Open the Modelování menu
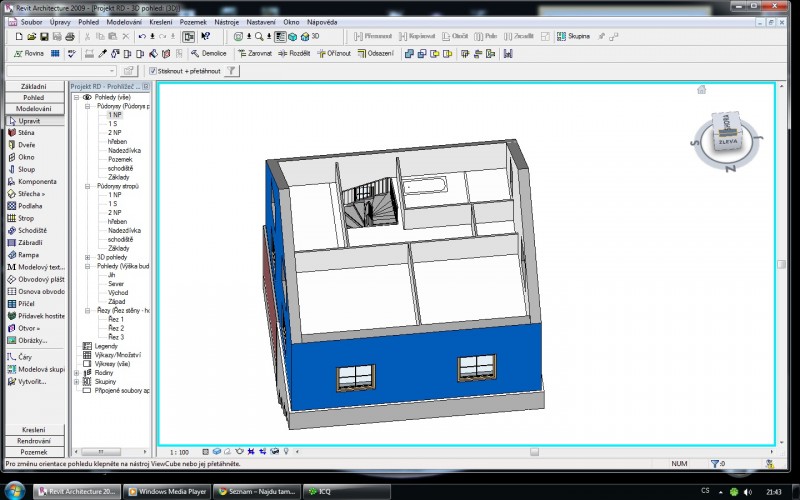This screenshot has width=800, height=500. tap(124, 21)
